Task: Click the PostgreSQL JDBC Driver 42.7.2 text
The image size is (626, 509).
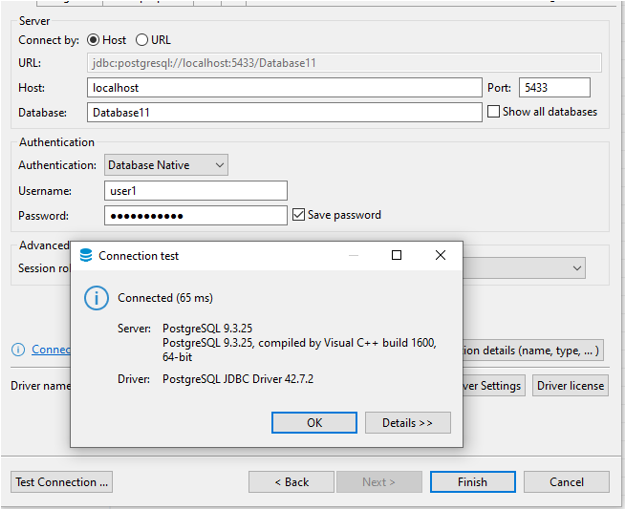Action: pyautogui.click(x=238, y=378)
